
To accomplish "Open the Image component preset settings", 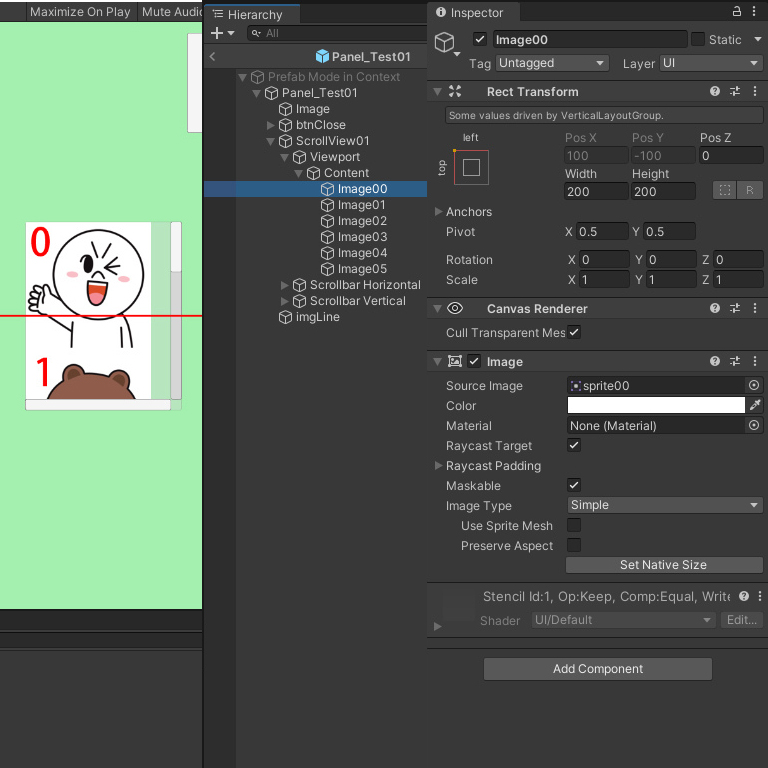I will (x=735, y=361).
